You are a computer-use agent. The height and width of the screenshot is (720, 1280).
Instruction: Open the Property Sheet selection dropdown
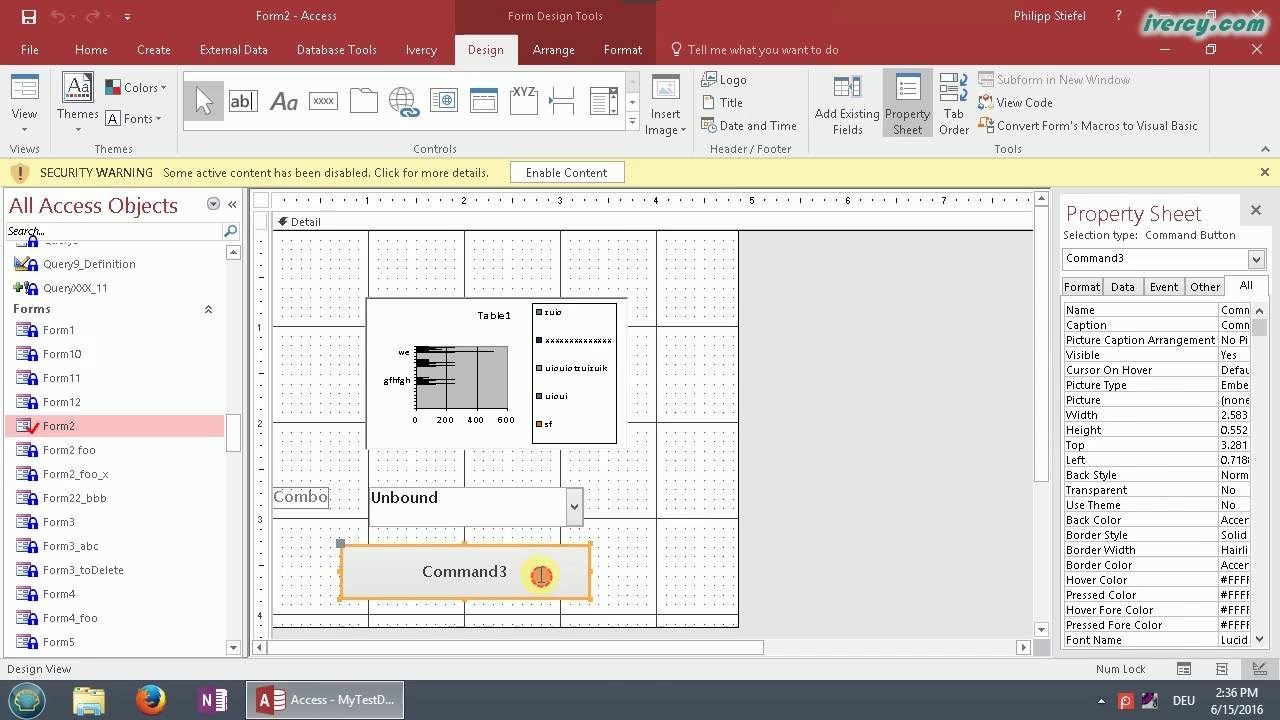point(1256,259)
